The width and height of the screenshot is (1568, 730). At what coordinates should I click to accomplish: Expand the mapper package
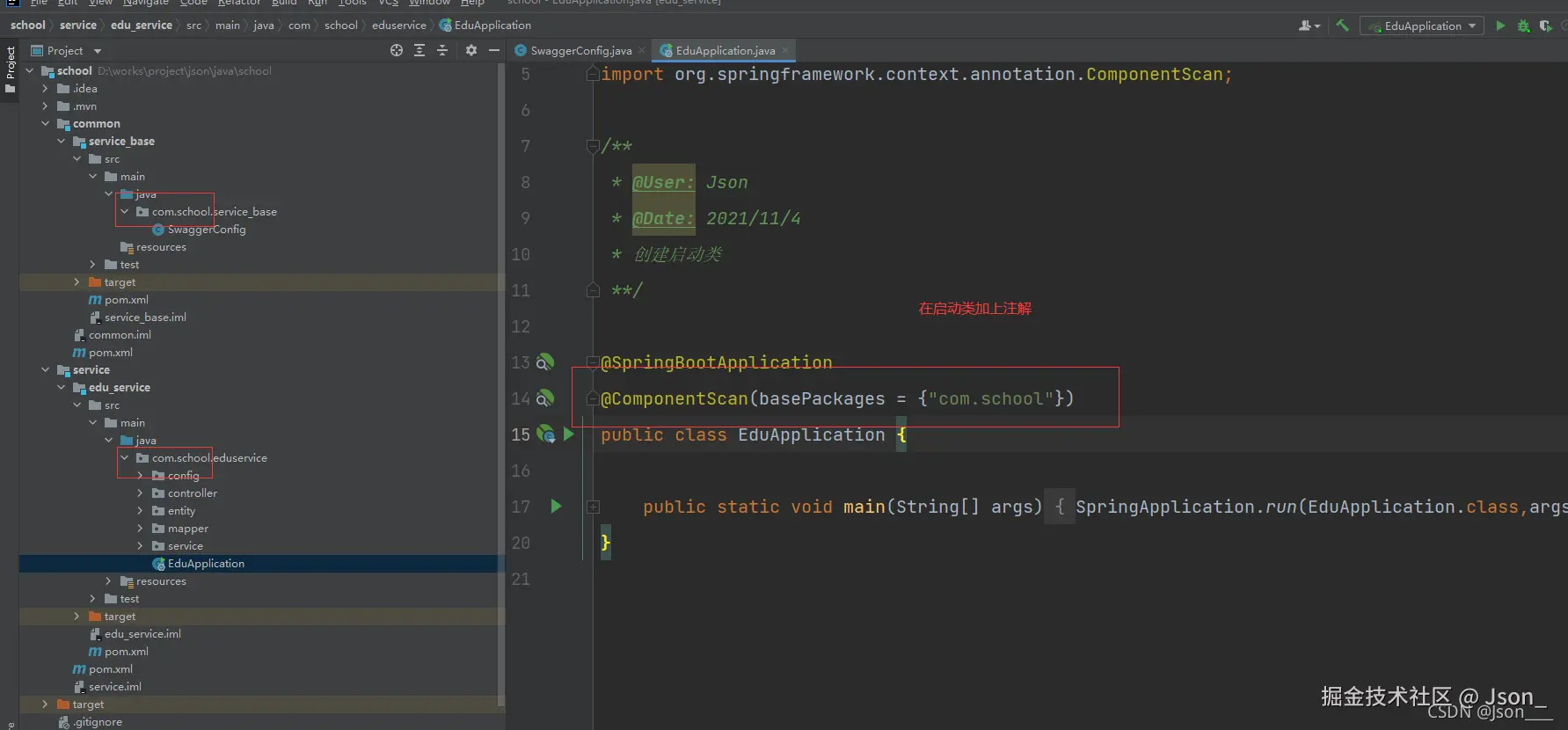pyautogui.click(x=140, y=529)
